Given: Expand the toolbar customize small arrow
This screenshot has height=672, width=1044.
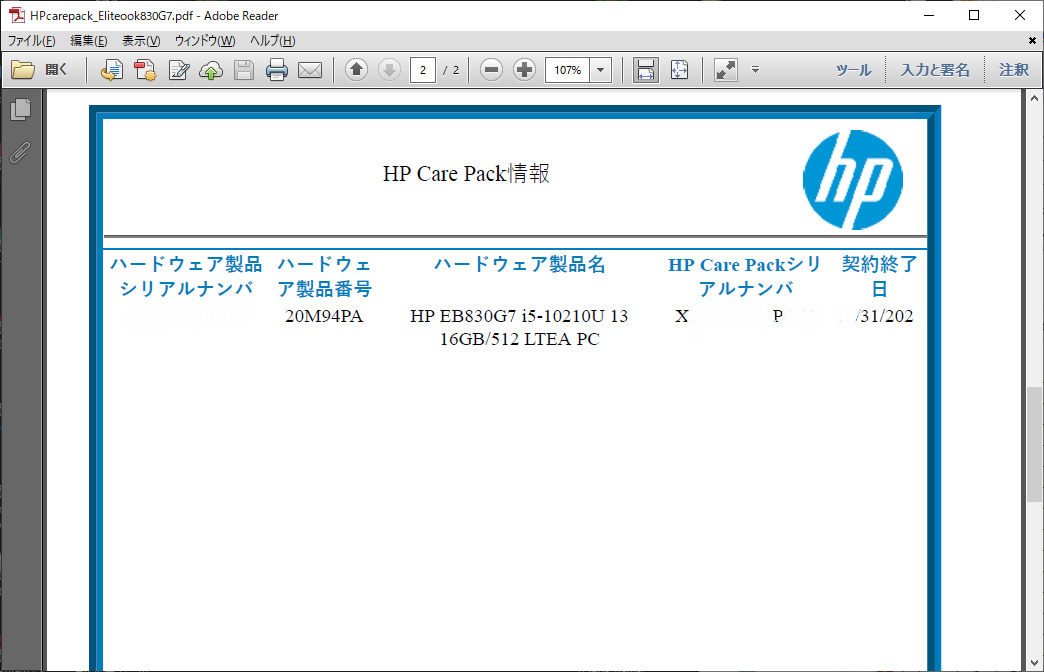Looking at the screenshot, I should 755,70.
